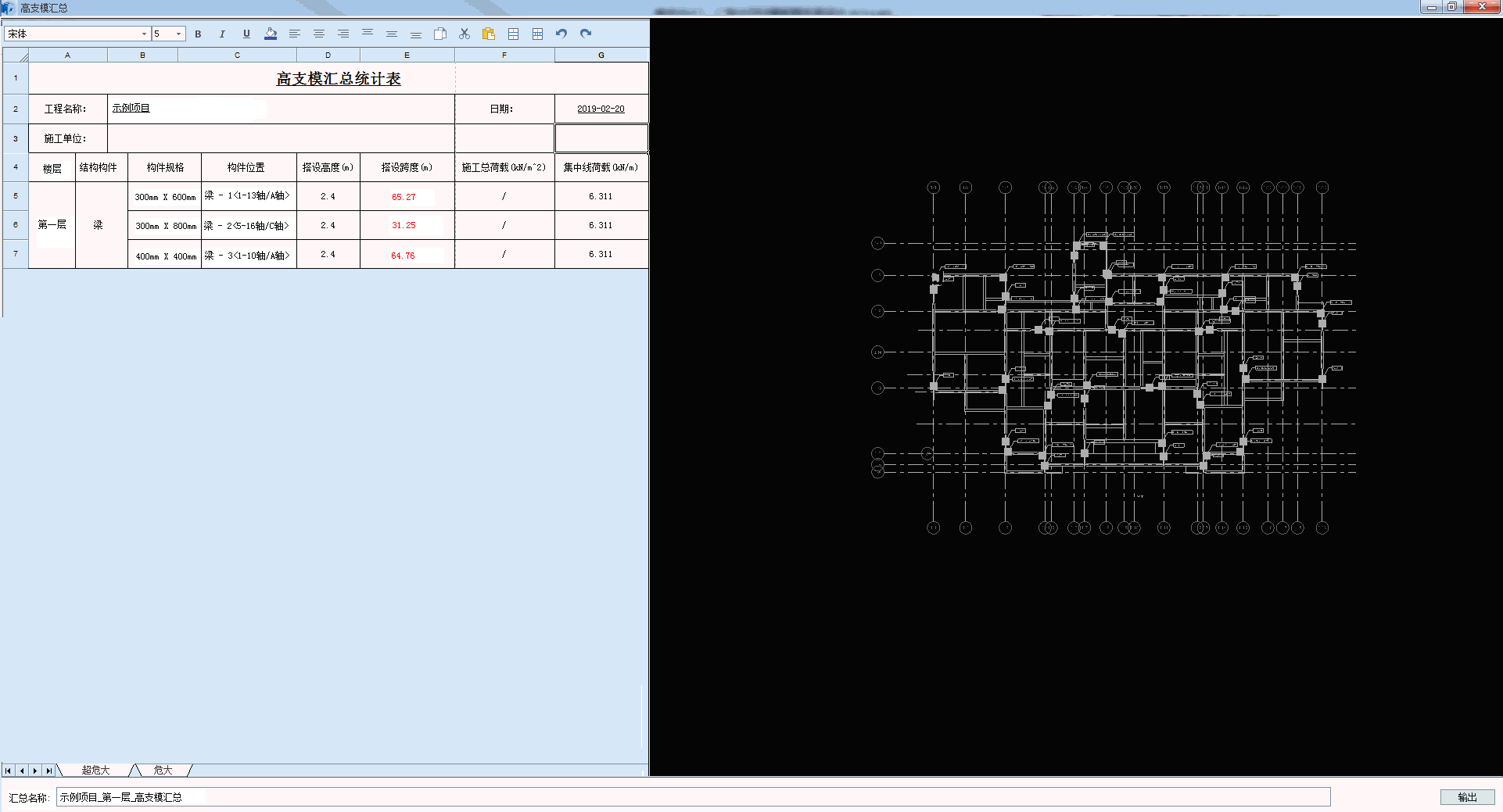Paste clipboard contents
Screen dimensions: 1503x812
click(x=489, y=34)
